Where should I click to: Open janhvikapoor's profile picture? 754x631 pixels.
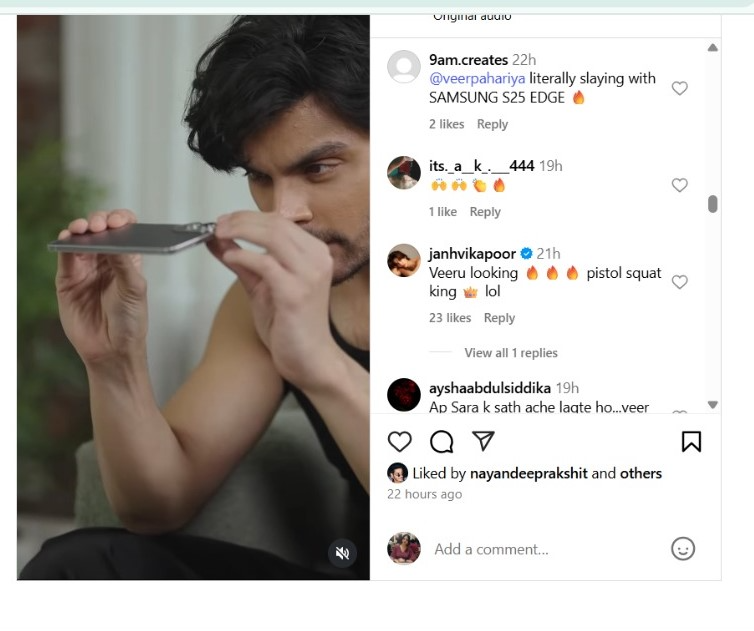point(404,261)
